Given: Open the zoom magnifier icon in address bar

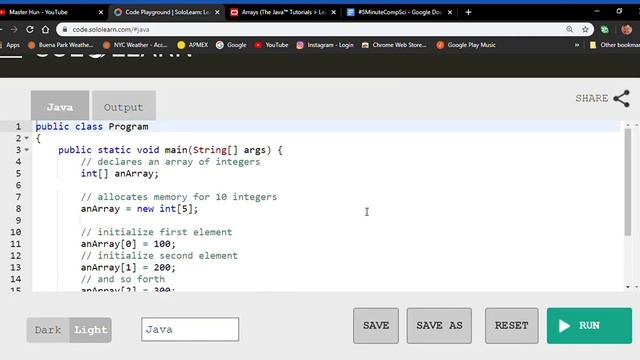Looking at the screenshot, I should (x=569, y=29).
